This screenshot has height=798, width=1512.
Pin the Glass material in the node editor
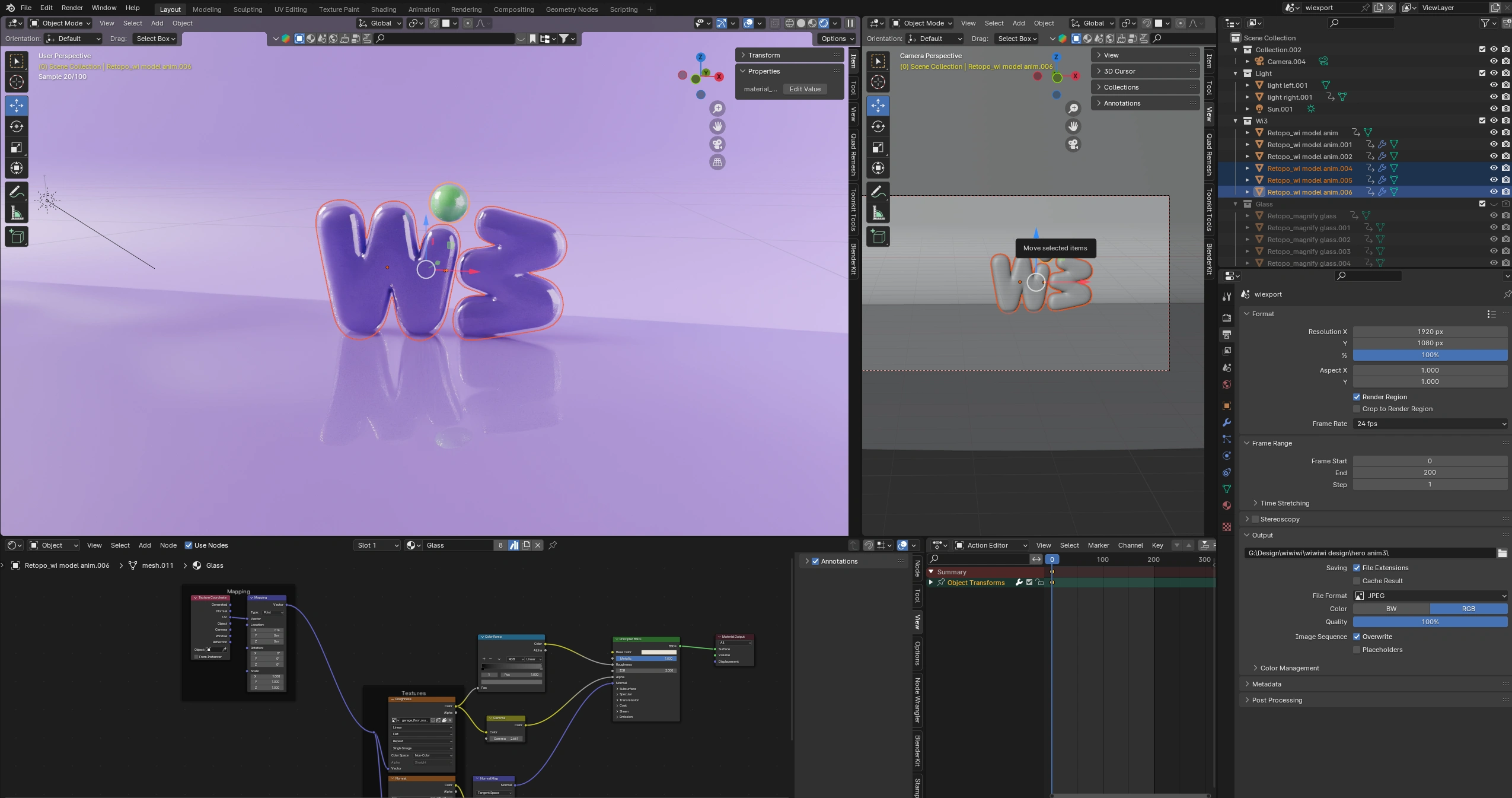(552, 545)
